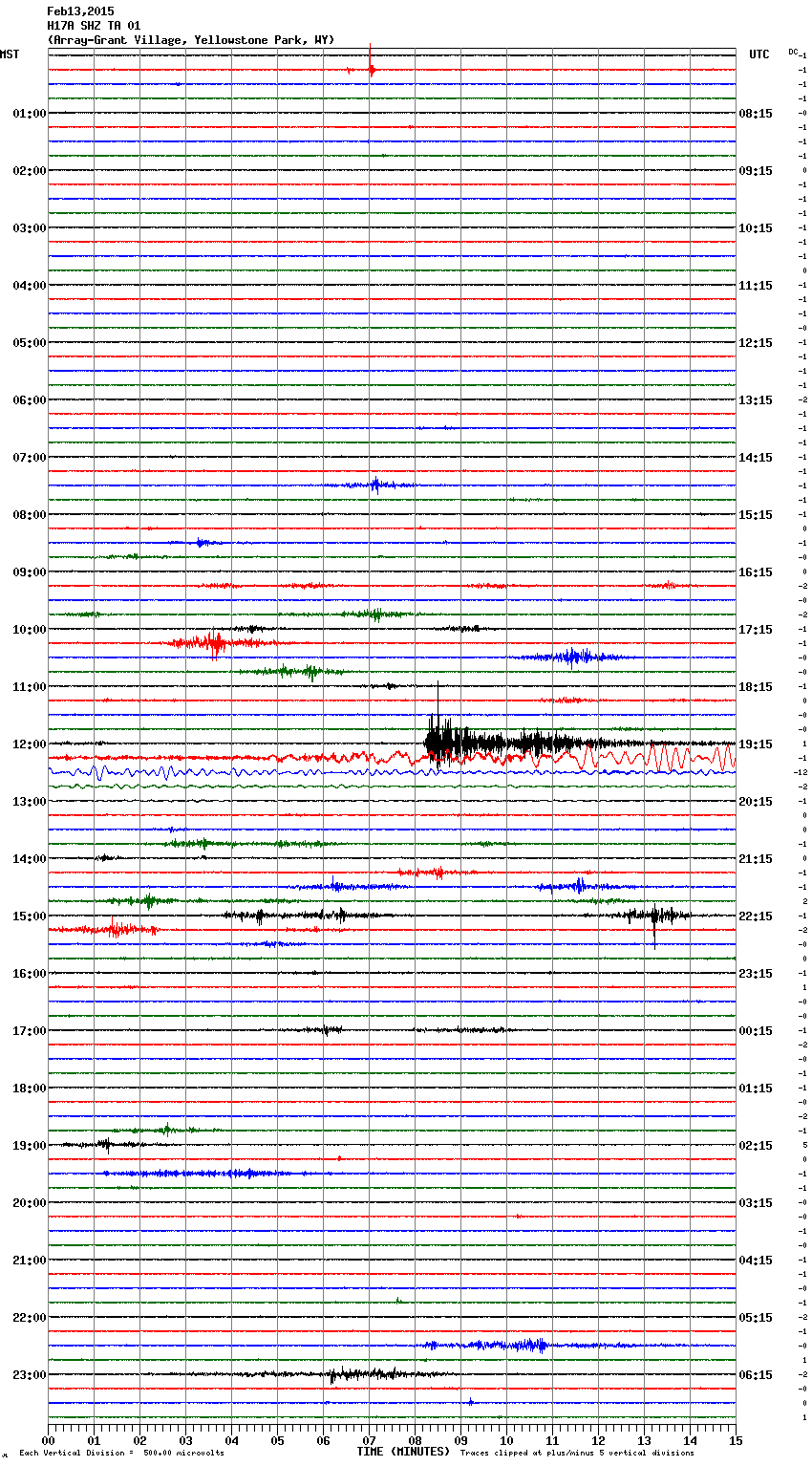
Task: Click the red tick 15 on minutes axis
Action: pyautogui.click(x=736, y=1440)
